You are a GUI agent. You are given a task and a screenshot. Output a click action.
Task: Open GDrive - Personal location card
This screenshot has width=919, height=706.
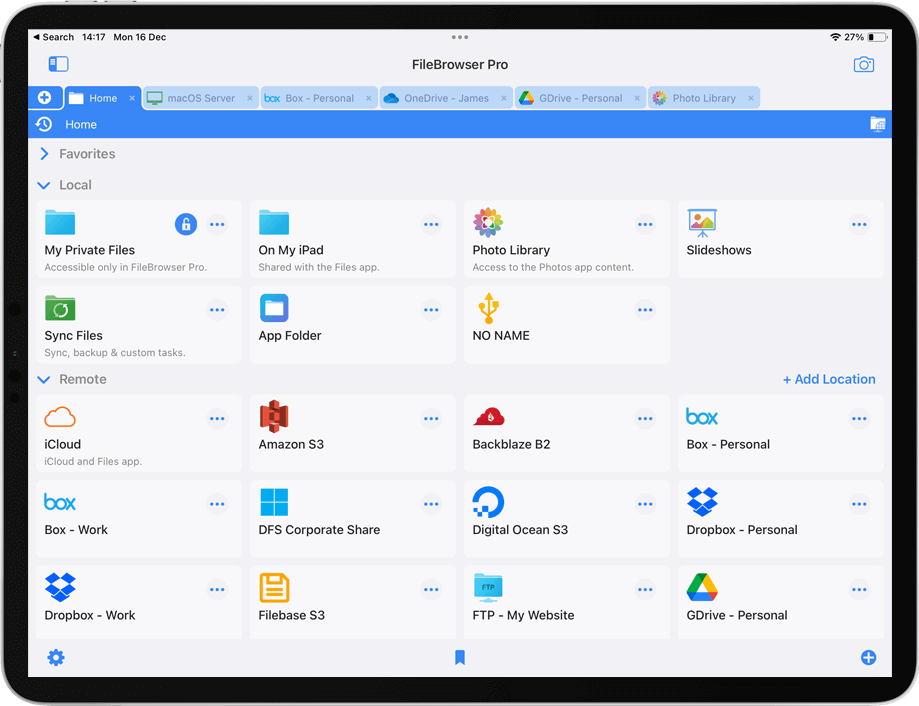point(781,602)
